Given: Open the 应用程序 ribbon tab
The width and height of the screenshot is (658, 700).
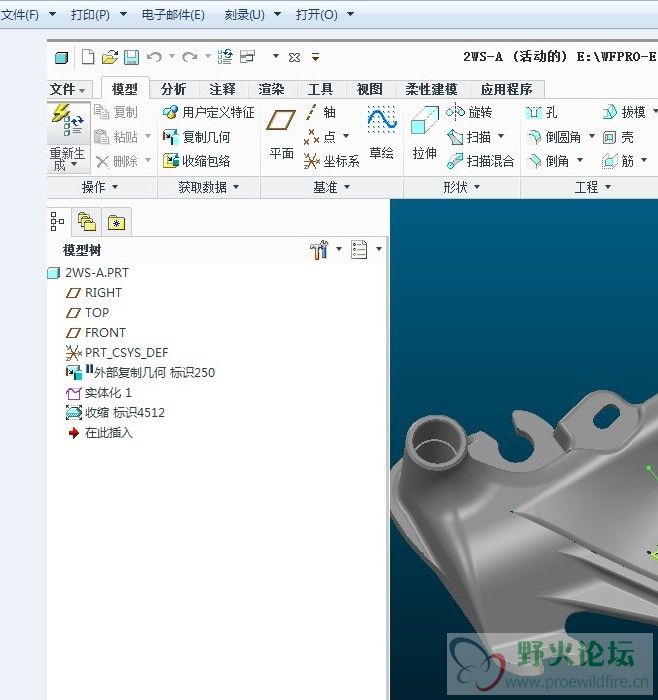Looking at the screenshot, I should click(x=507, y=89).
